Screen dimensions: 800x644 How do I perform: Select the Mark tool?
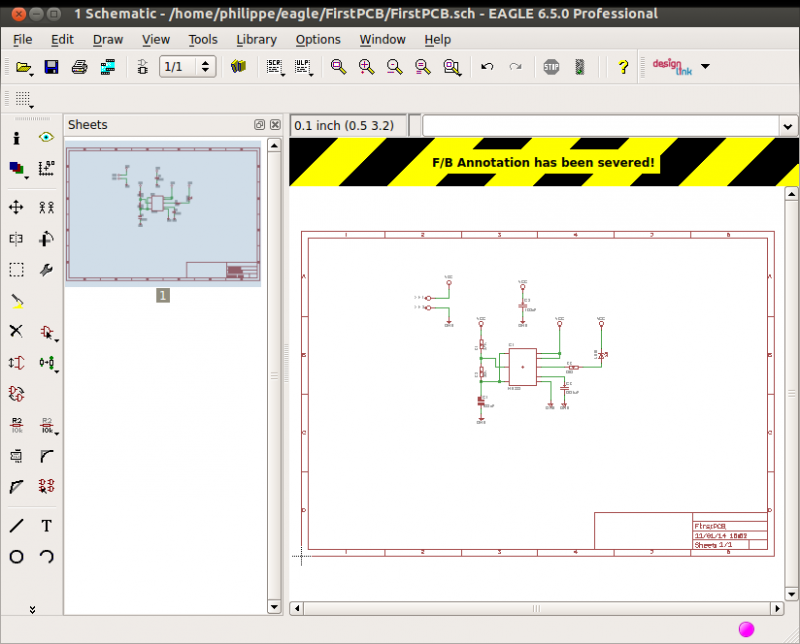pos(46,168)
